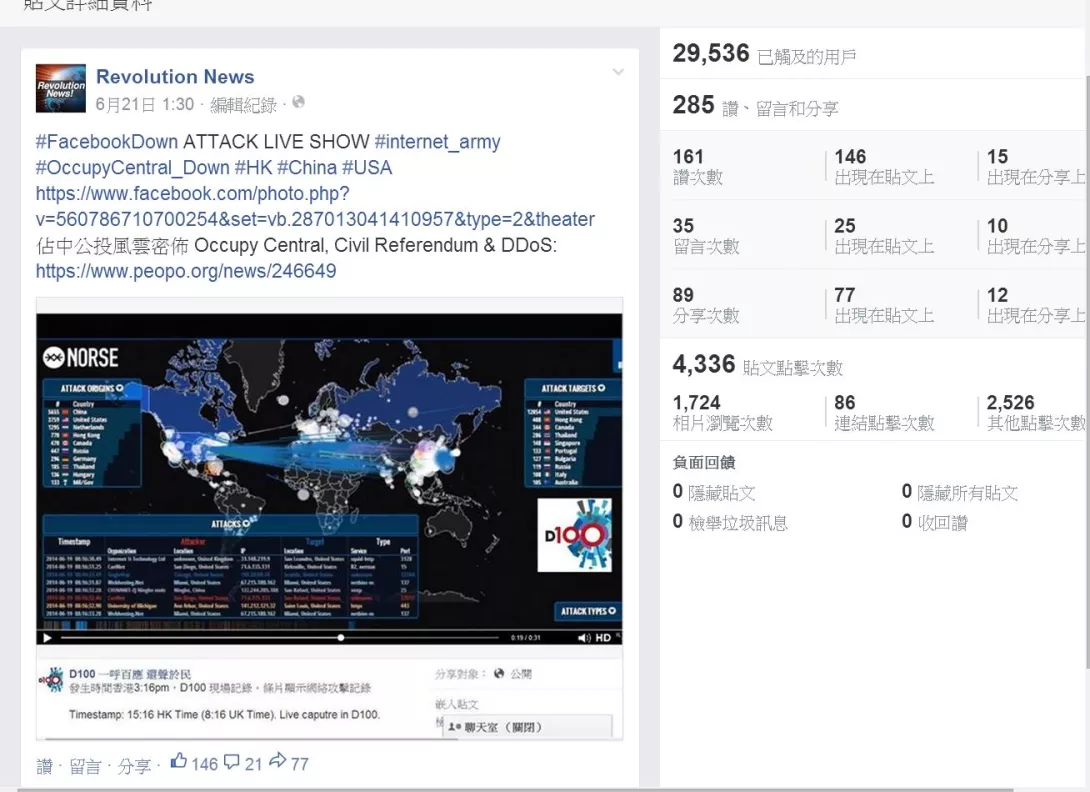Click comment bubble icon showing 21
1090x792 pixels.
(x=232, y=762)
